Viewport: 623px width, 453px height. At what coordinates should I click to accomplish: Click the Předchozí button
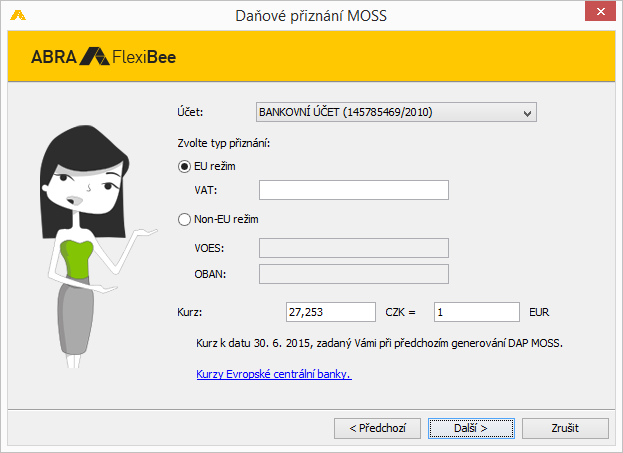click(x=377, y=428)
